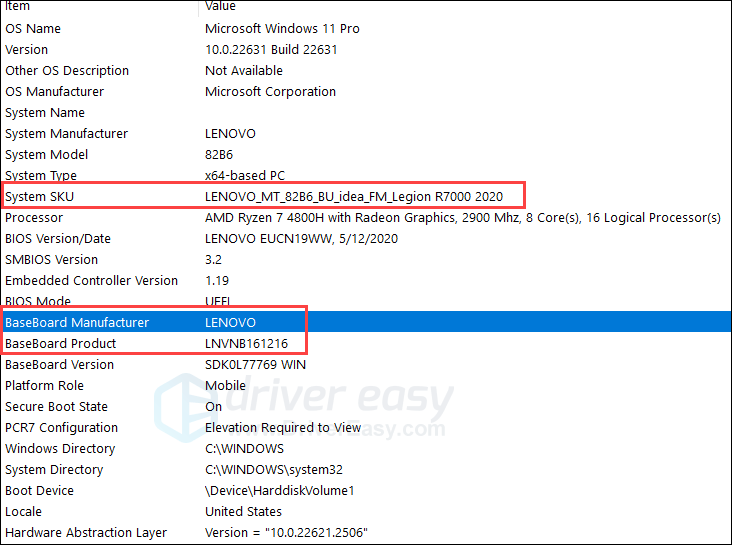Select the System Type row label
The image size is (732, 545).
[x=41, y=176]
